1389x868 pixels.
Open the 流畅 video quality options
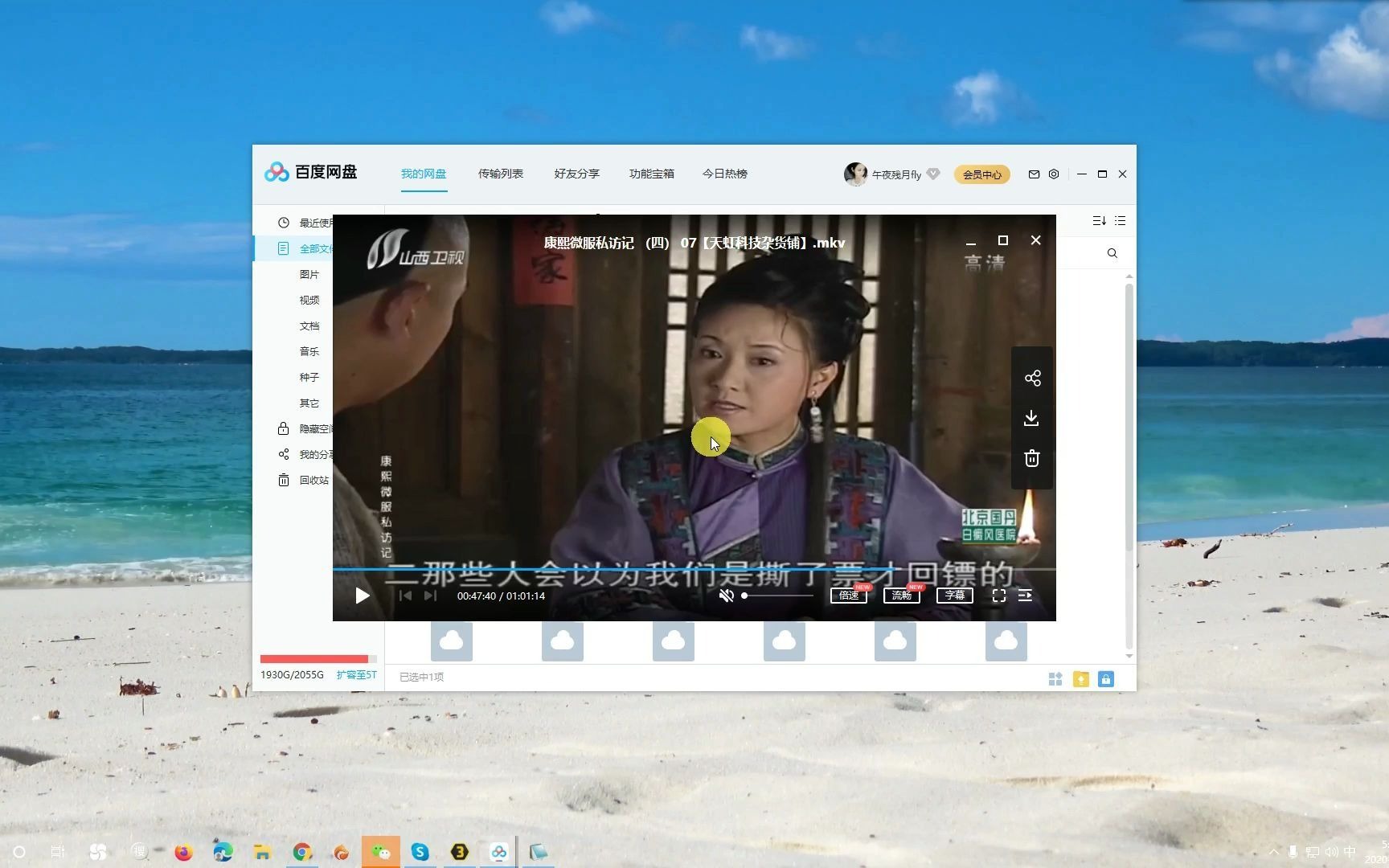pos(902,596)
